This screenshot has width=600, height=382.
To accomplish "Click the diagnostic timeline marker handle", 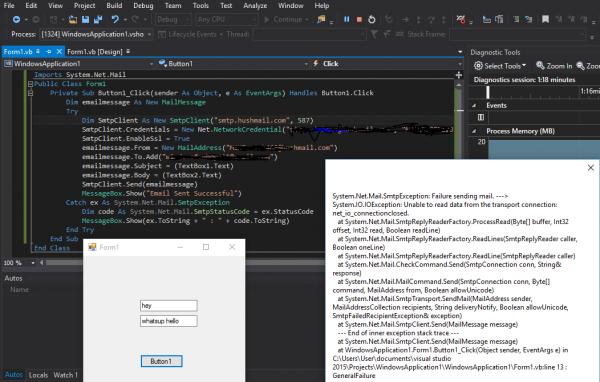I will point(488,92).
